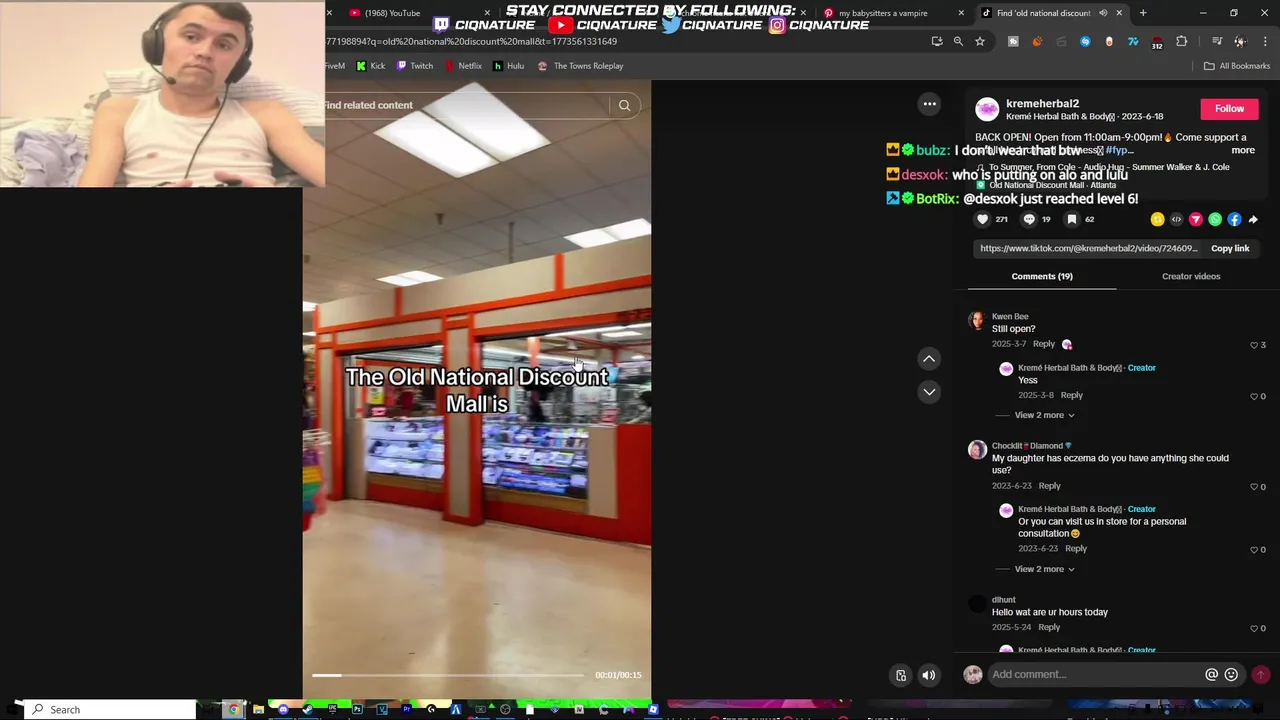The width and height of the screenshot is (1280, 720).
Task: Share video to Facebook
Action: click(1234, 219)
